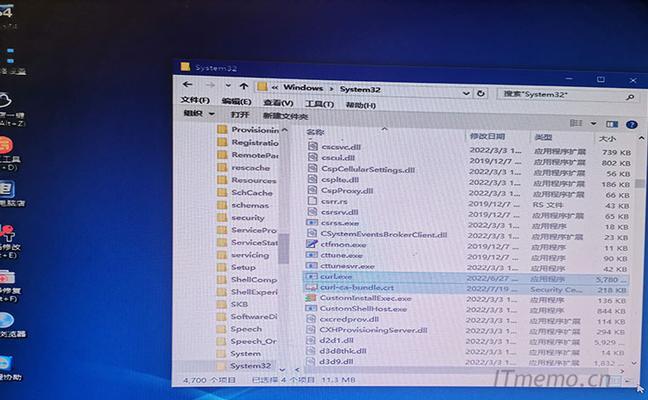Click the 打开 toolbar button

coord(240,115)
